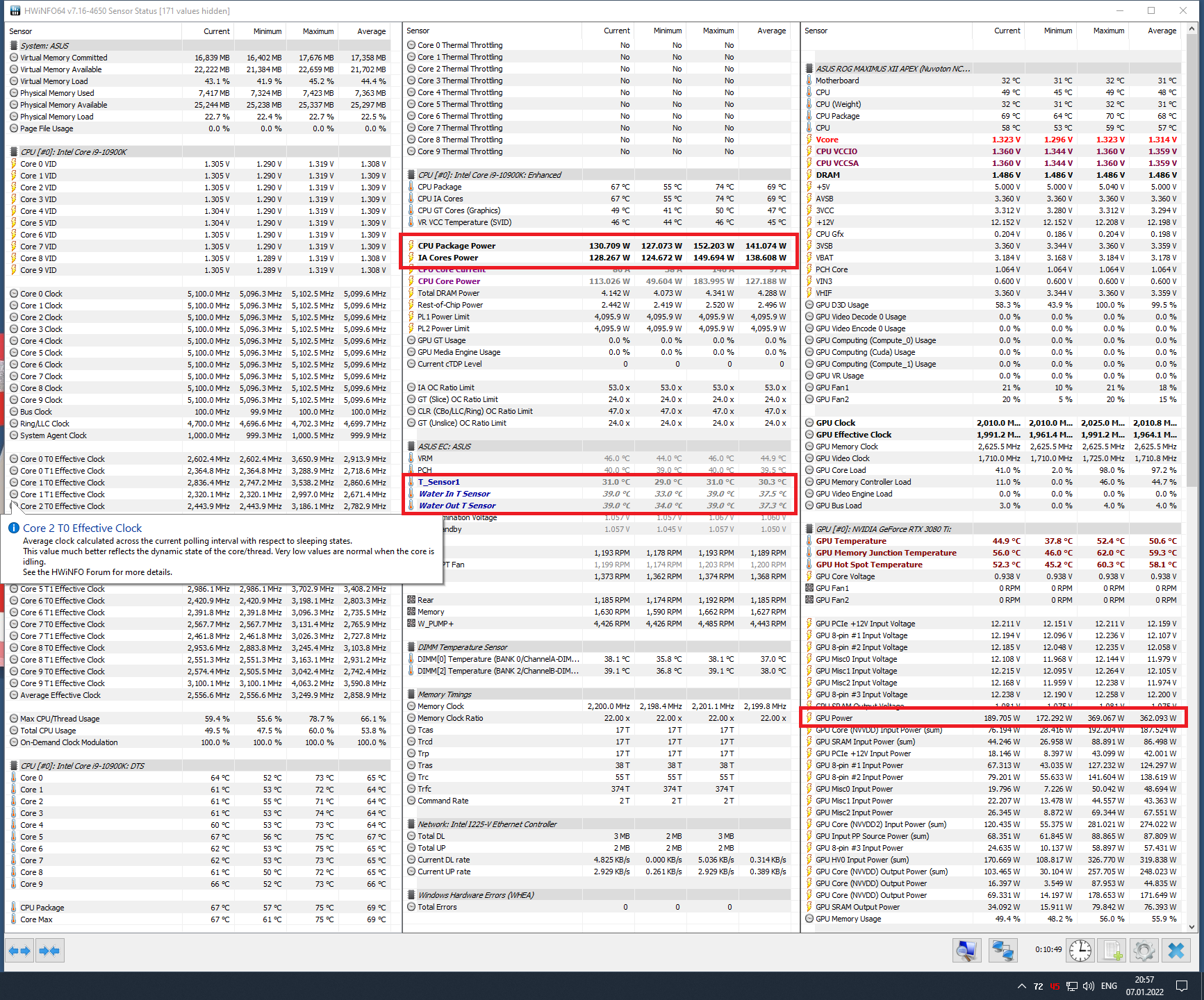Select the 'Bus Clock' row

(x=198, y=412)
